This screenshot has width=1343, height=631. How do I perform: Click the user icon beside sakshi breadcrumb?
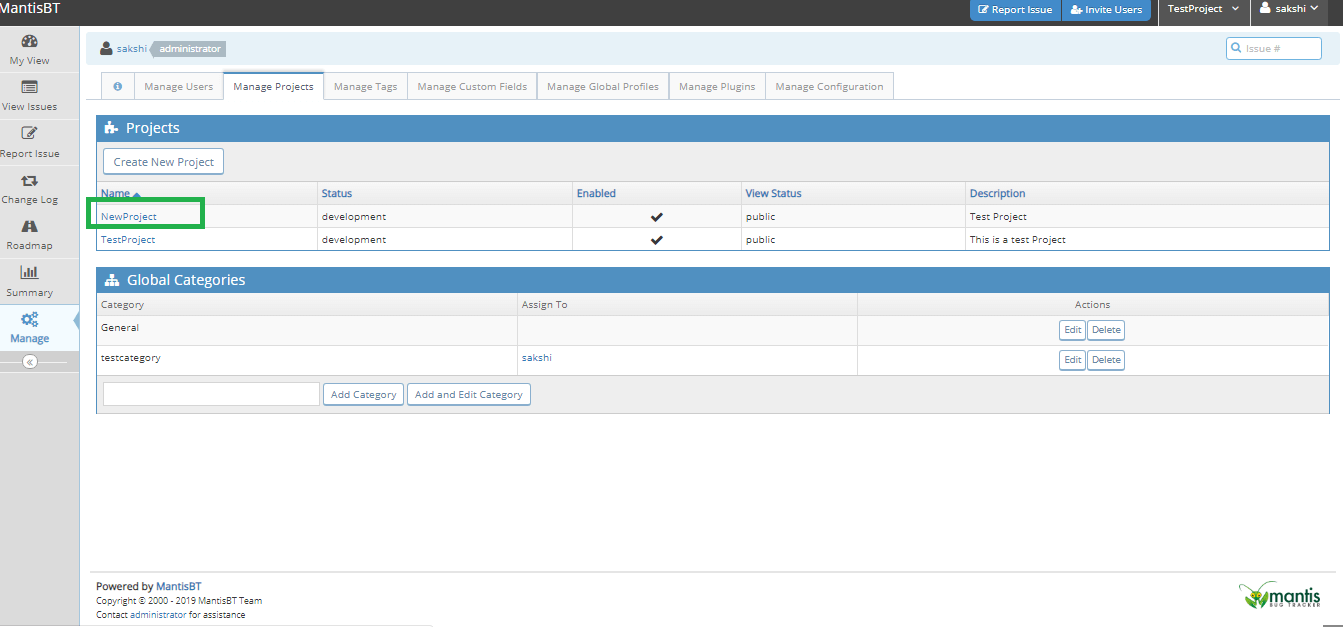tap(106, 48)
